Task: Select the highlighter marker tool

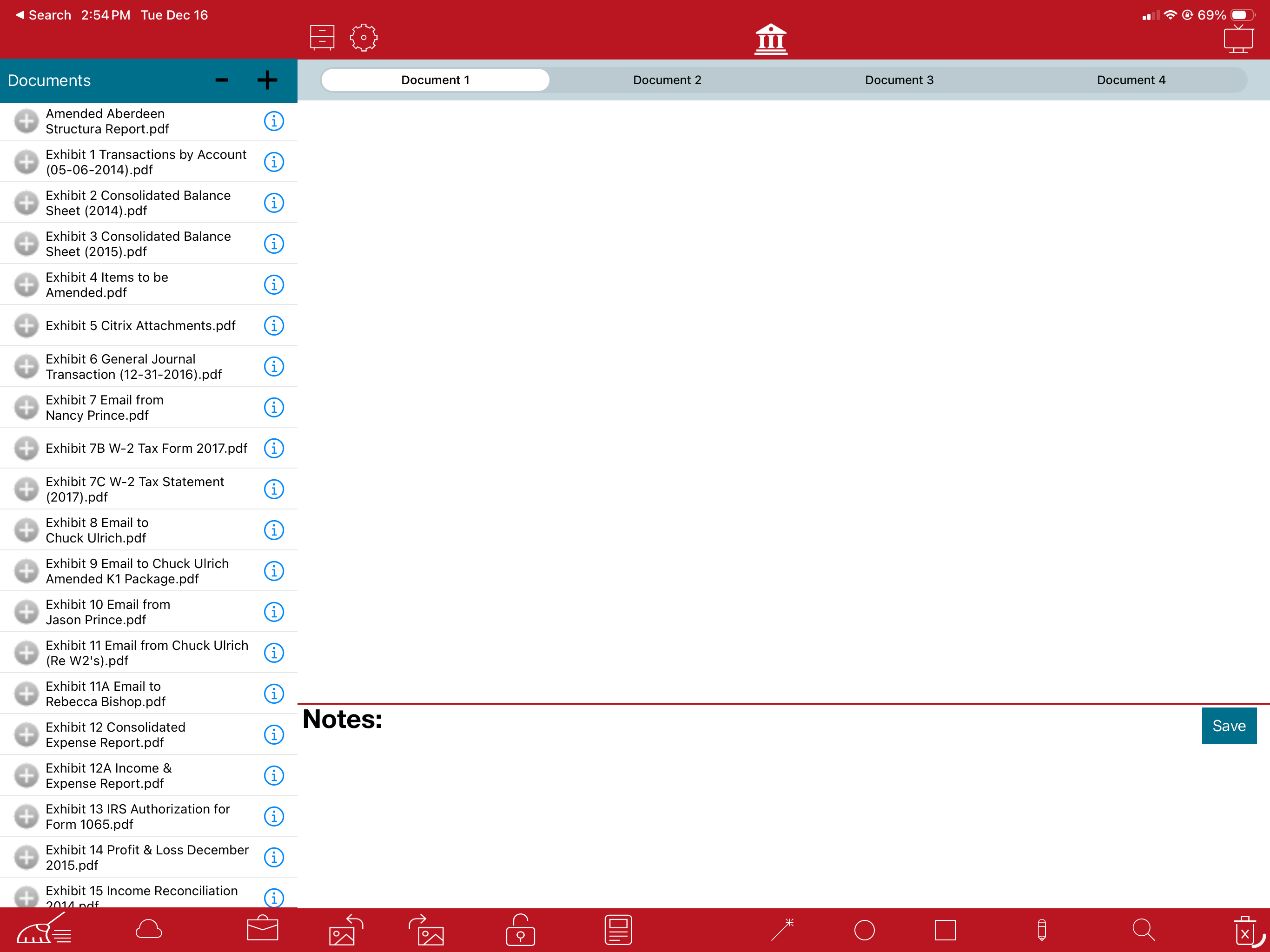Action: pyautogui.click(x=1041, y=930)
